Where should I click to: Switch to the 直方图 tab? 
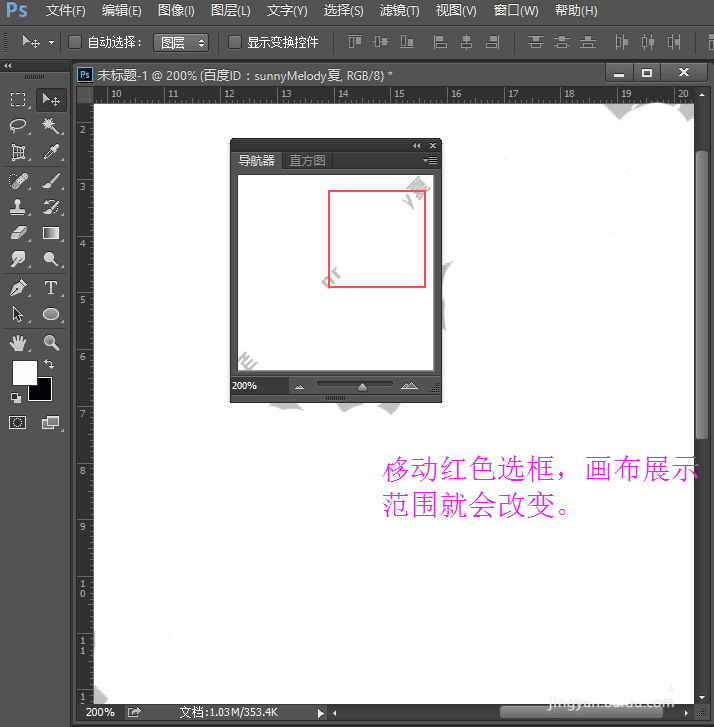click(x=307, y=160)
